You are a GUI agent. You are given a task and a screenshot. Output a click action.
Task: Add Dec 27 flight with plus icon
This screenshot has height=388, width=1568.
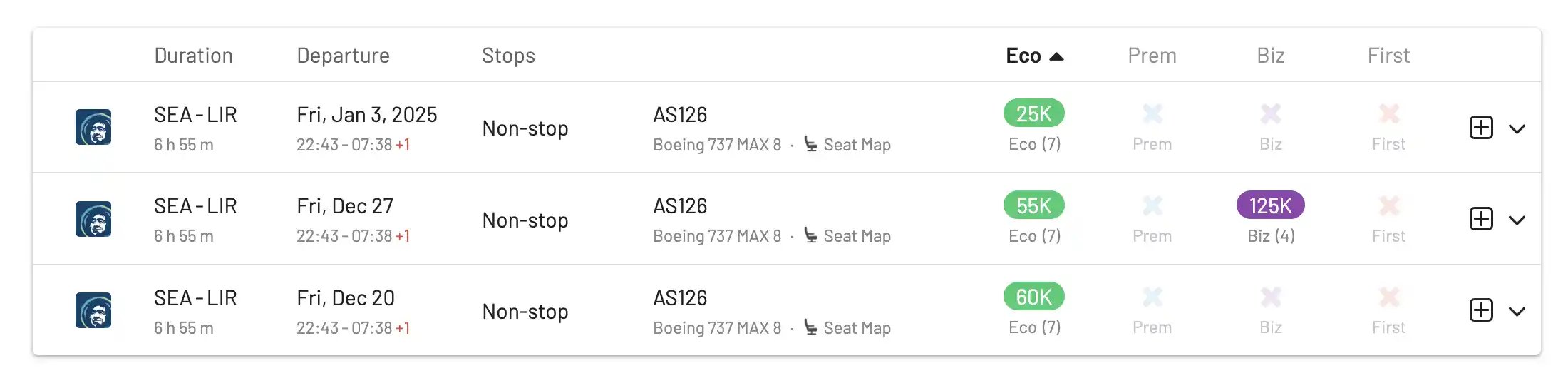(1481, 219)
